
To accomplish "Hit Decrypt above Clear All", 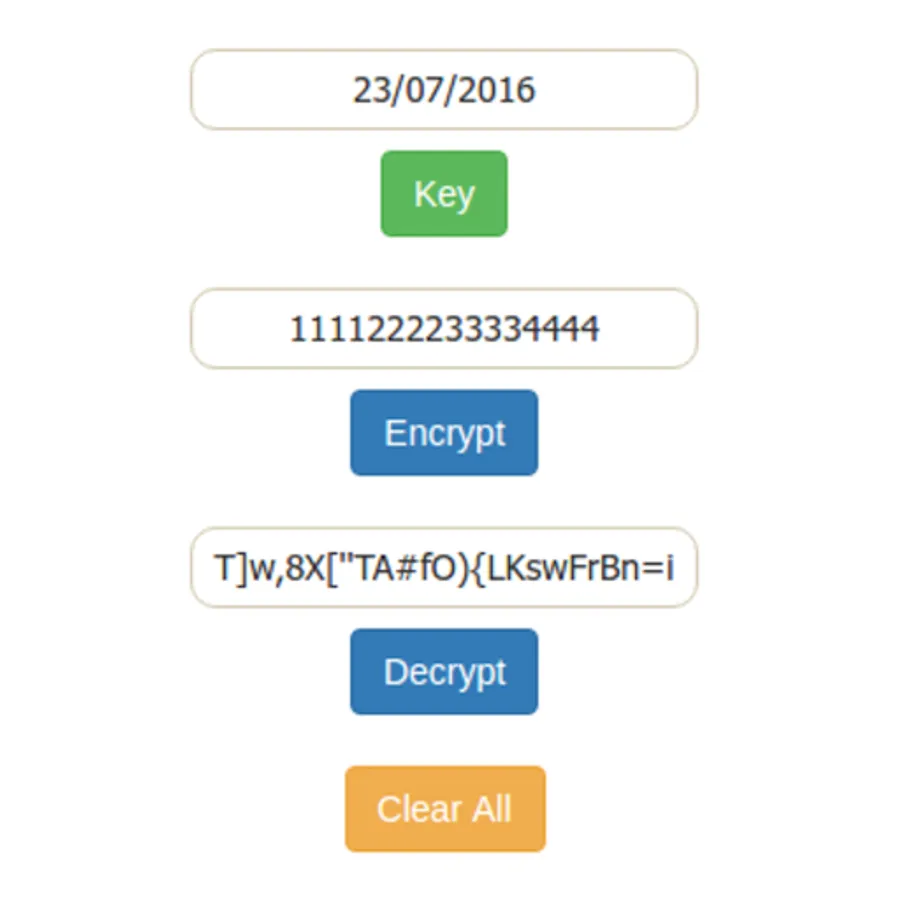I will [444, 671].
